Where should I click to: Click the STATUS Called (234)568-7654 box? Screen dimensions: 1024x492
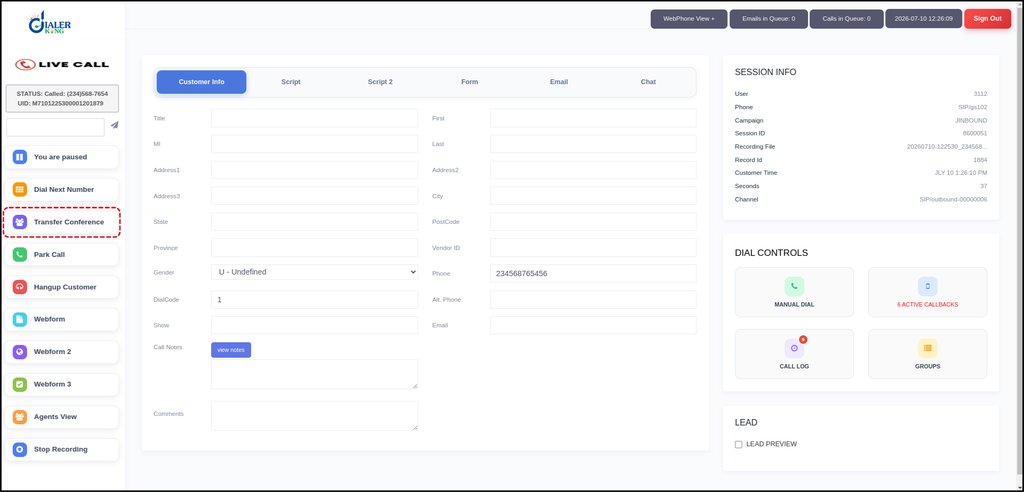62,99
